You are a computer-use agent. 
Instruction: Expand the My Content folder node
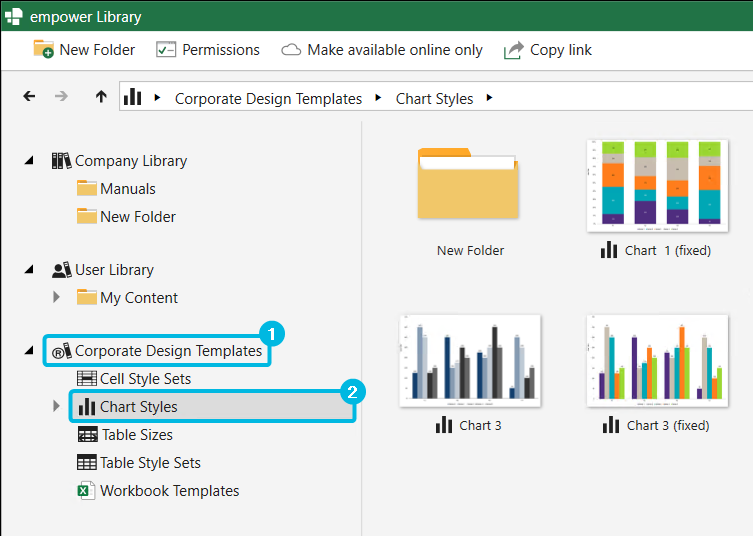pos(56,297)
